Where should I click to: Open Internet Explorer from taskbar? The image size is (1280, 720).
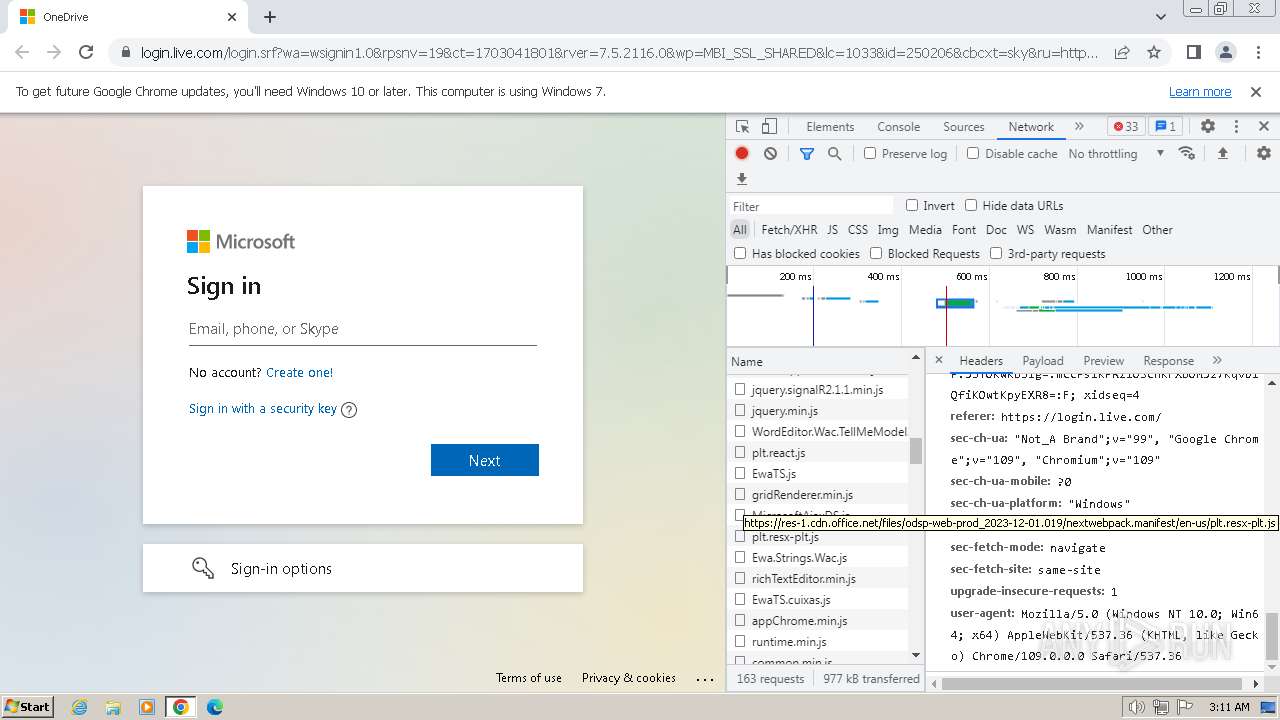[79, 707]
